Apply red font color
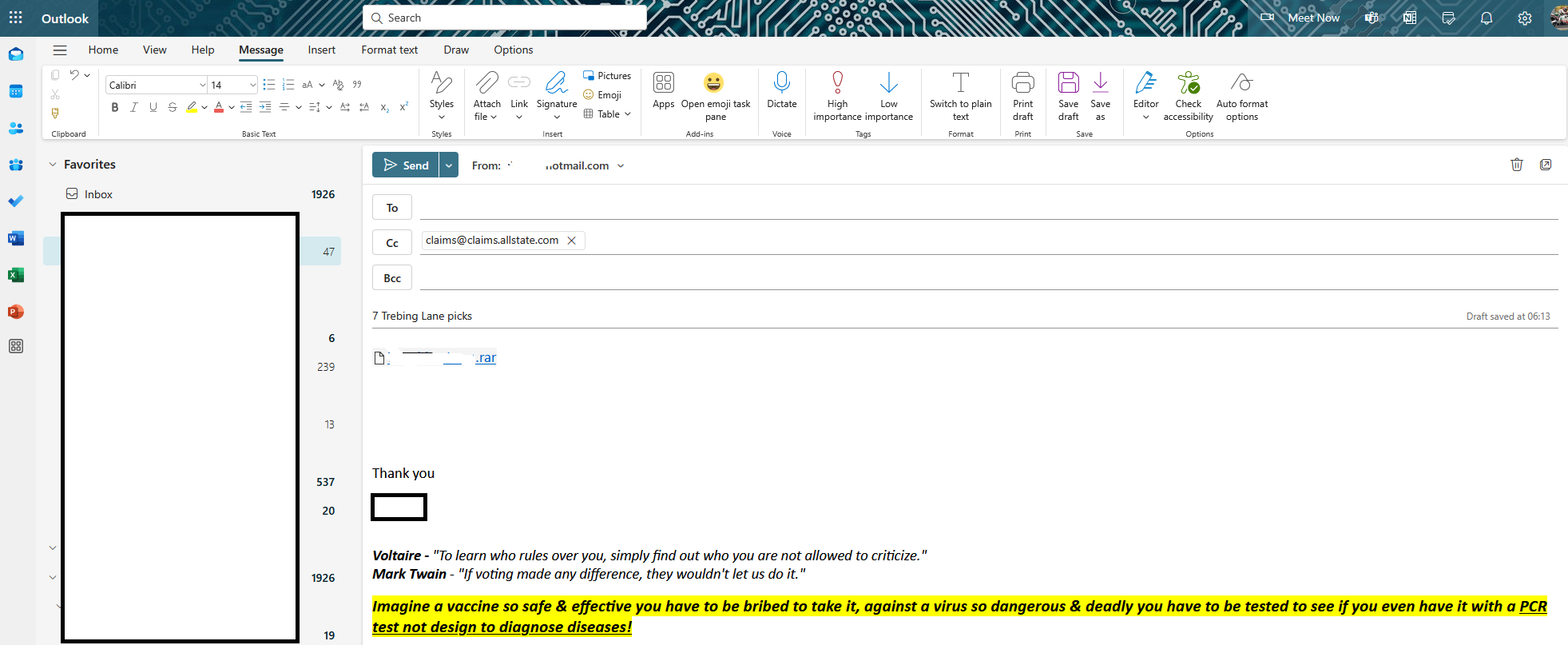1568x645 pixels. pyautogui.click(x=219, y=107)
